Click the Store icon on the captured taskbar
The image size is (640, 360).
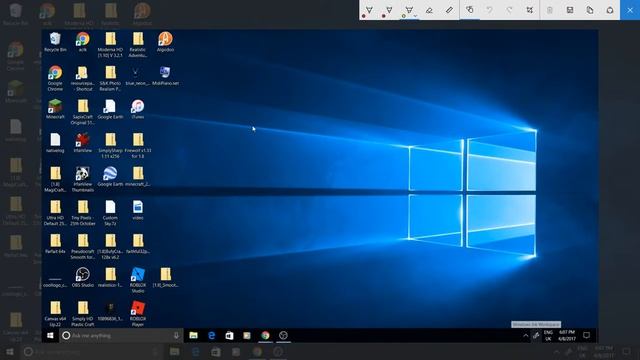229,336
